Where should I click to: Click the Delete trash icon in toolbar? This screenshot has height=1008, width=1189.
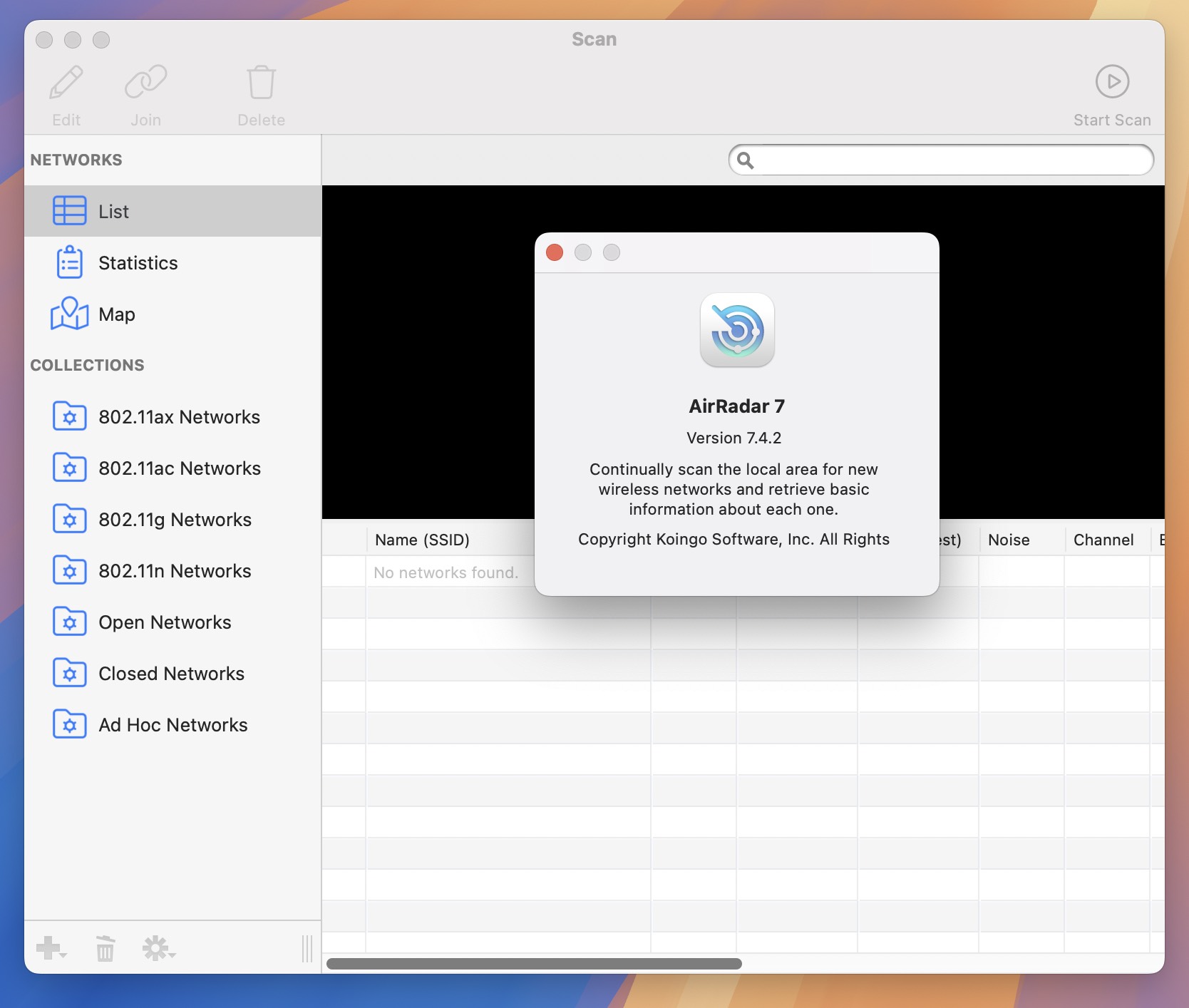pos(261,83)
